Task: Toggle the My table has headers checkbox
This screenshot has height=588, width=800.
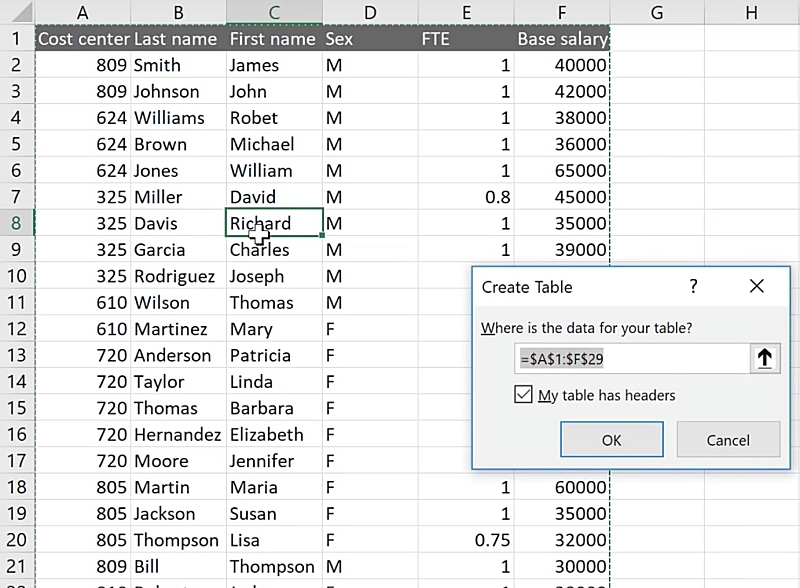Action: [x=523, y=395]
